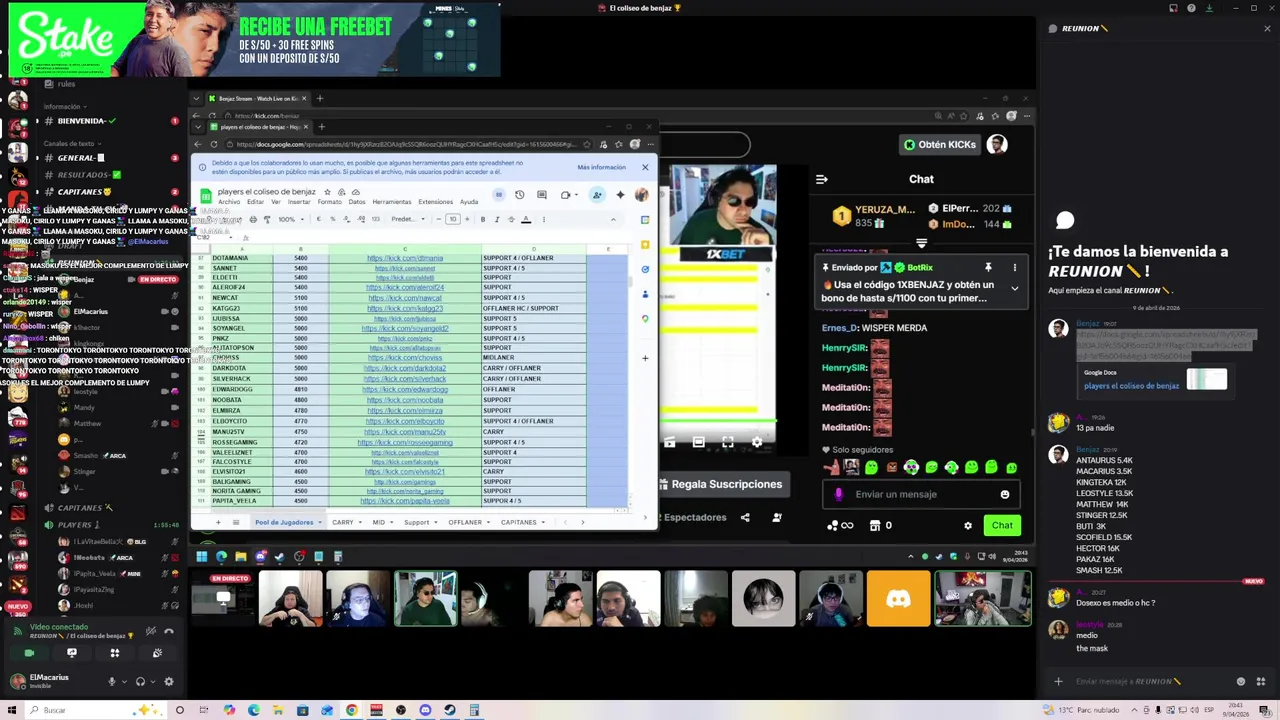Focus the Enviar un mensaje field

coord(920,494)
